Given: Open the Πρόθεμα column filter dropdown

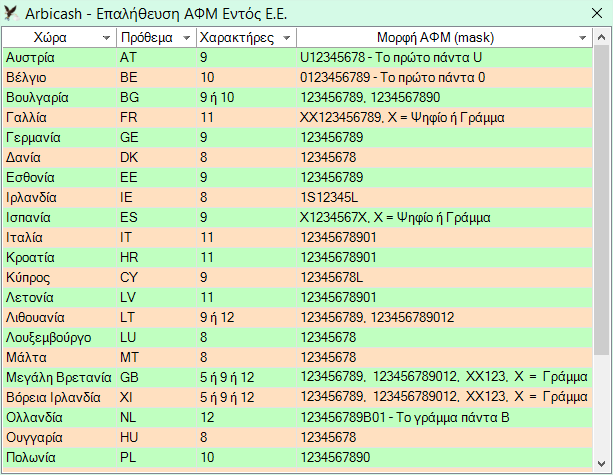Looking at the screenshot, I should [186, 38].
